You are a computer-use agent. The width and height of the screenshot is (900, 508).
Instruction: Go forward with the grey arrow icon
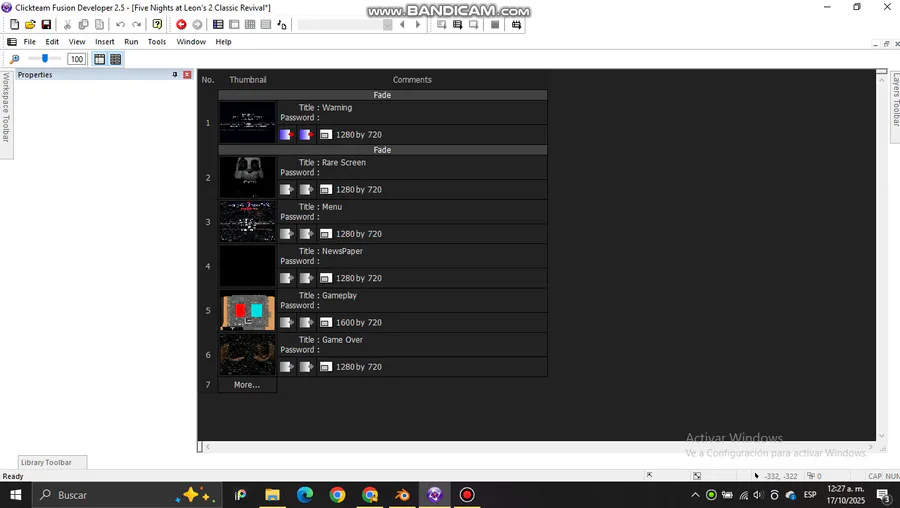click(x=197, y=24)
